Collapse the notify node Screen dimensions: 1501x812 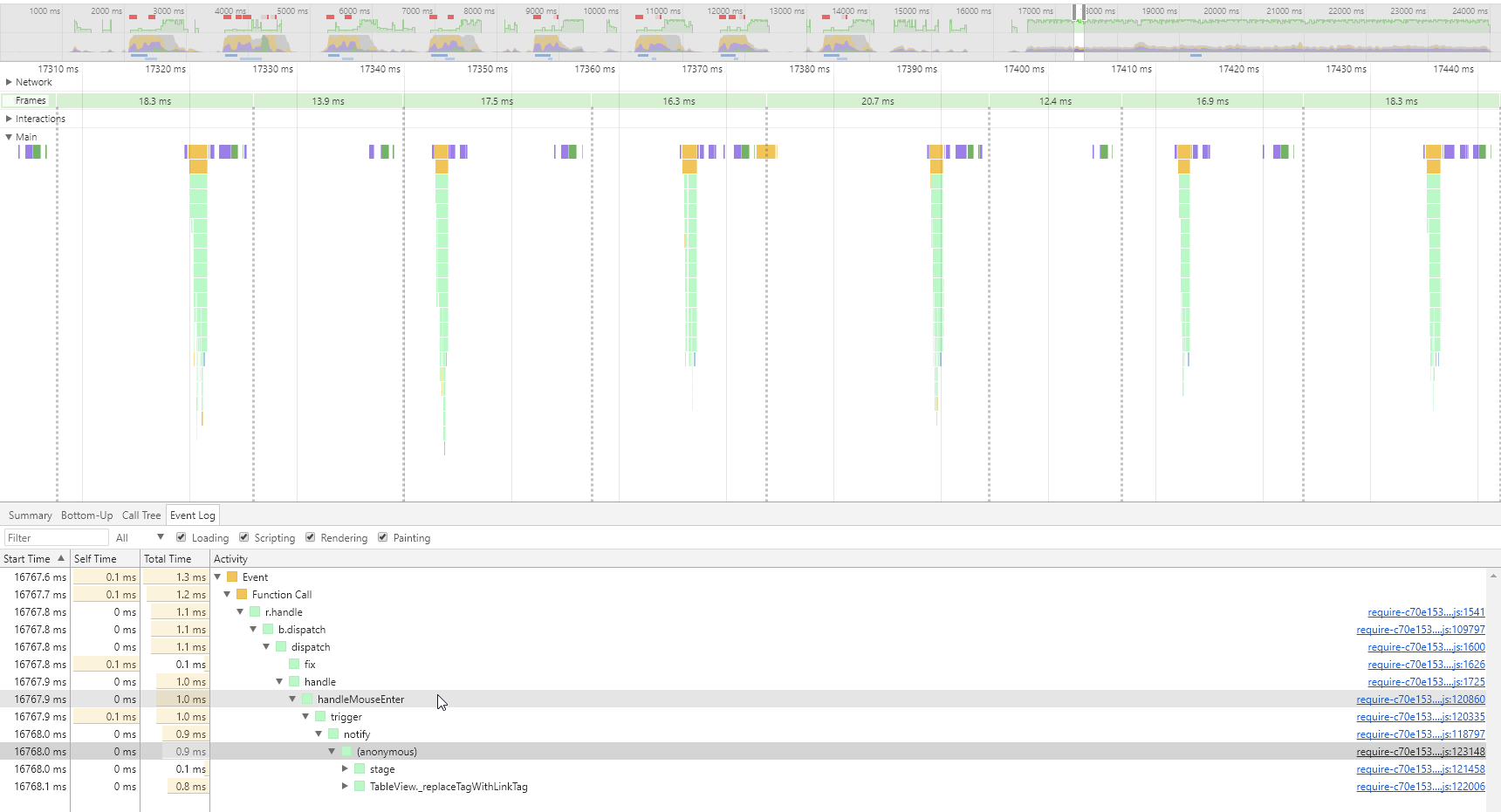pos(319,734)
